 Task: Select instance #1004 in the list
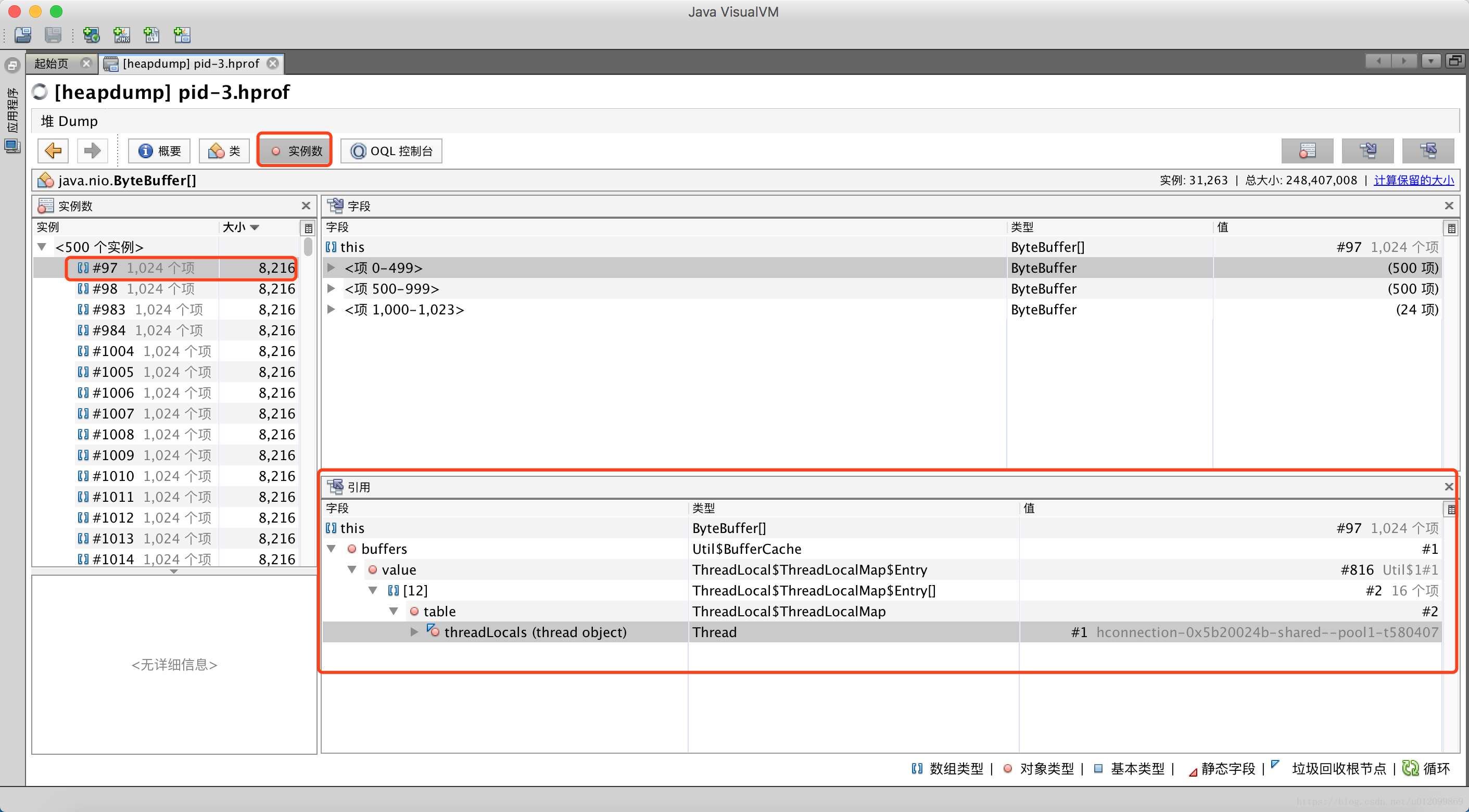pos(166,351)
